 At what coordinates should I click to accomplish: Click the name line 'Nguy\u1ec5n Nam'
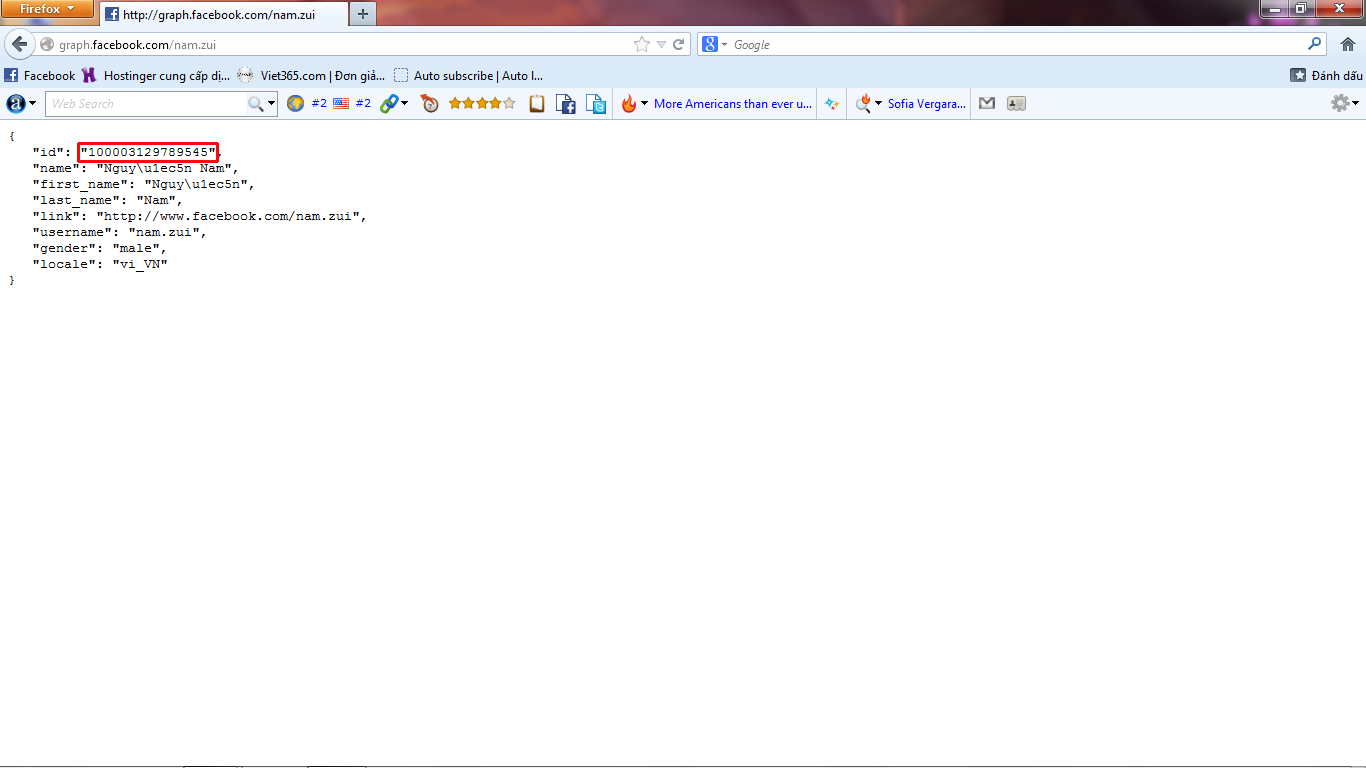coord(136,168)
